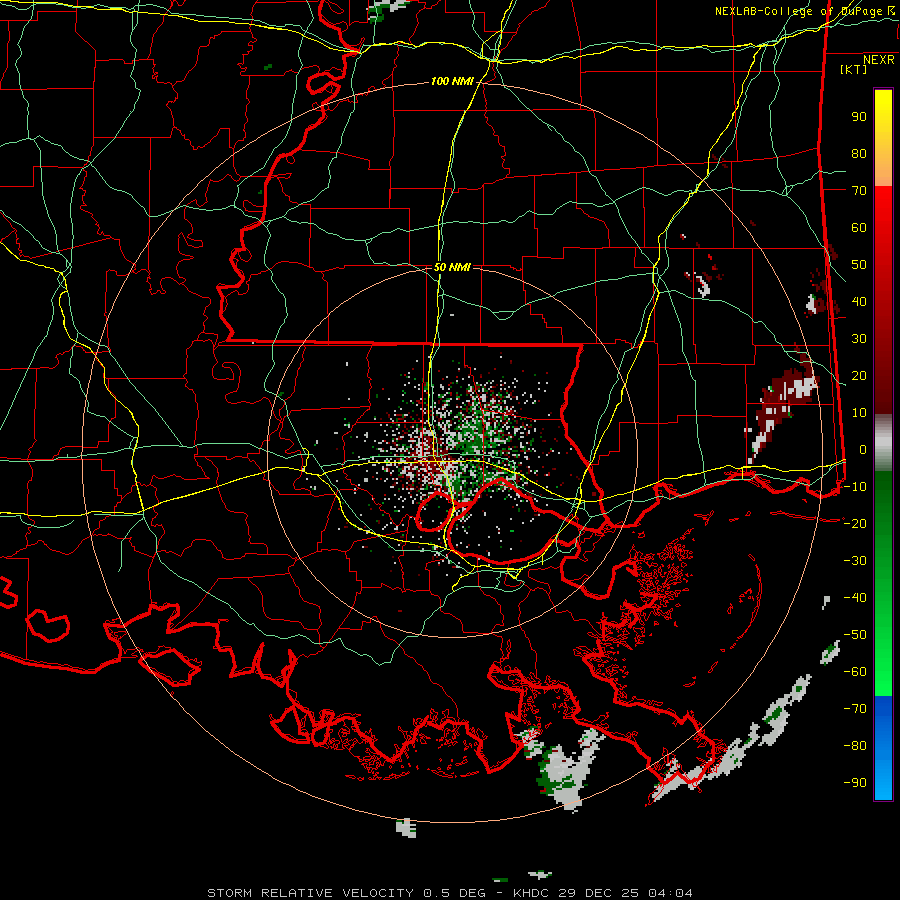Click the 30 value on the velocity scale
Image resolution: width=900 pixels, height=900 pixels.
pyautogui.click(x=859, y=339)
